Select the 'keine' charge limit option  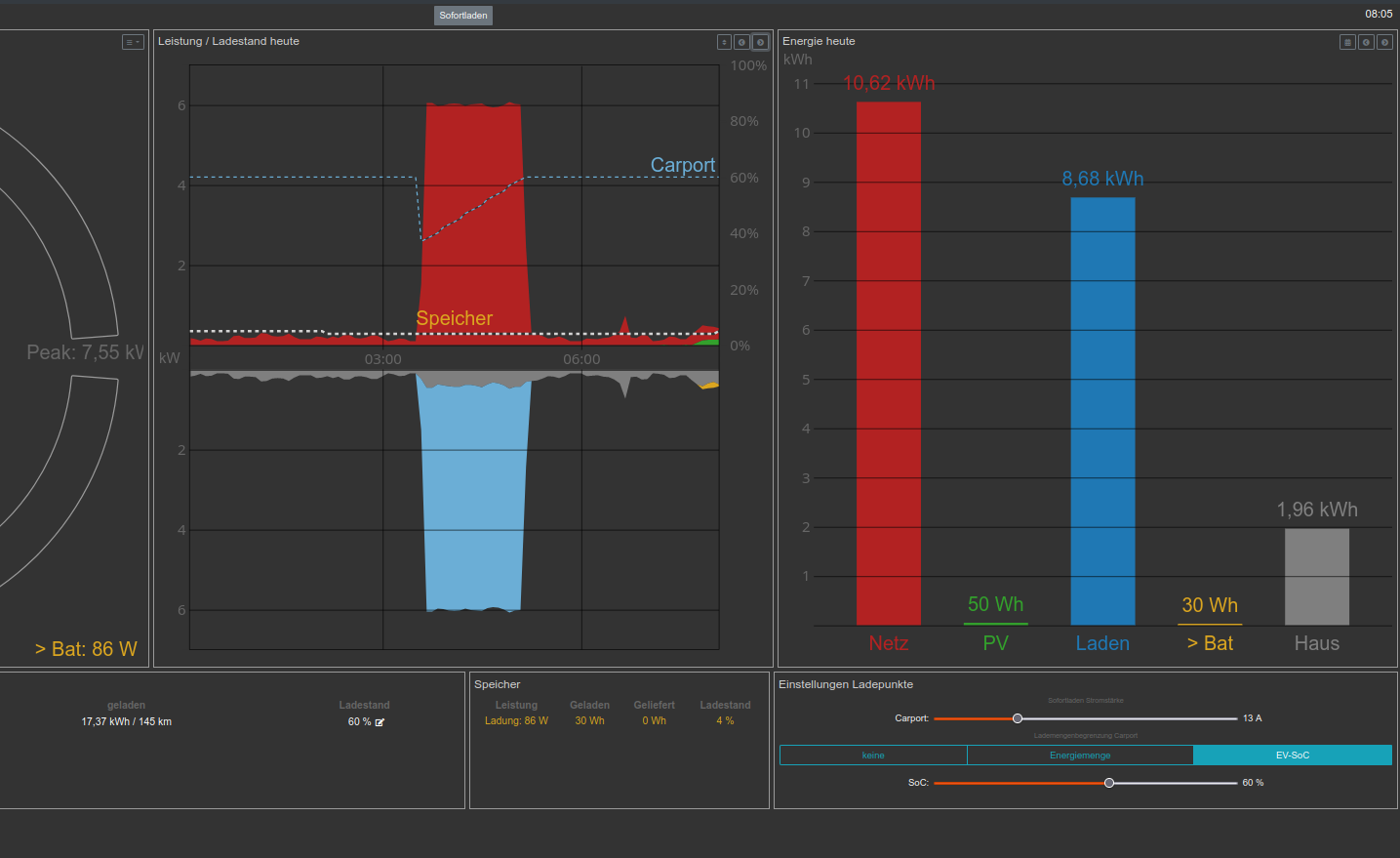coord(873,756)
